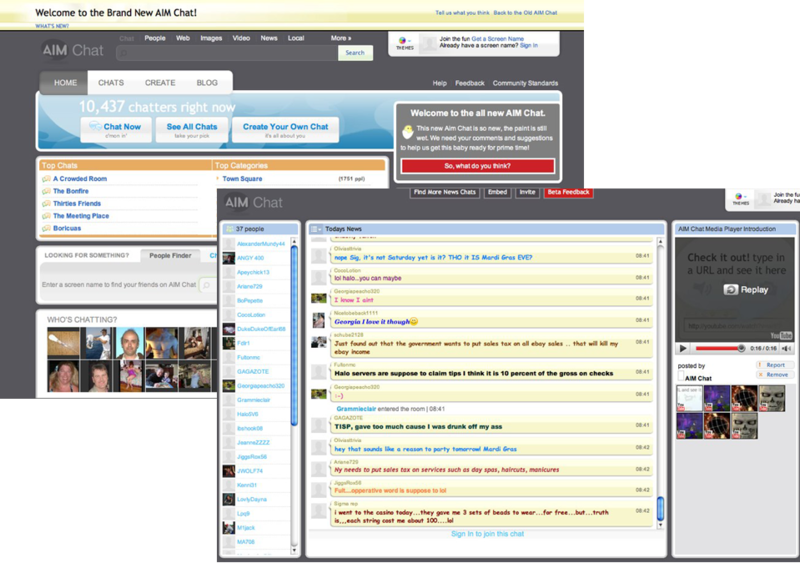Screen dimensions: 800x563
Task: Click Nicetobeback1111's avatar beside chat message
Action: [x=319, y=320]
